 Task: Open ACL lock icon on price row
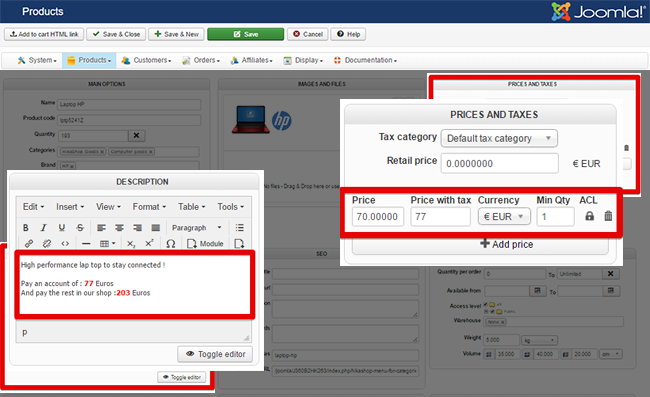(589, 216)
